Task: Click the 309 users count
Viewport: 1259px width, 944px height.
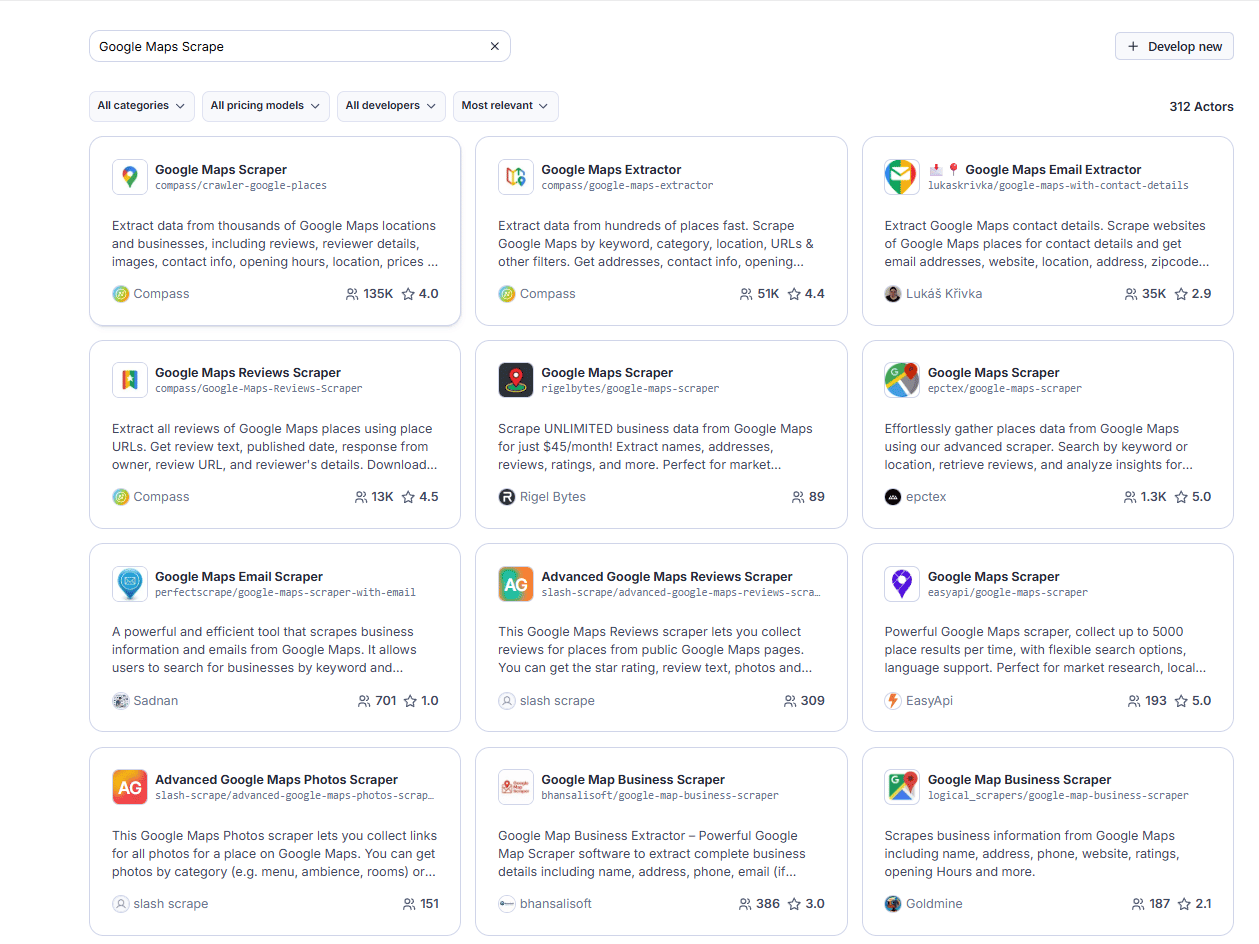Action: tap(813, 701)
